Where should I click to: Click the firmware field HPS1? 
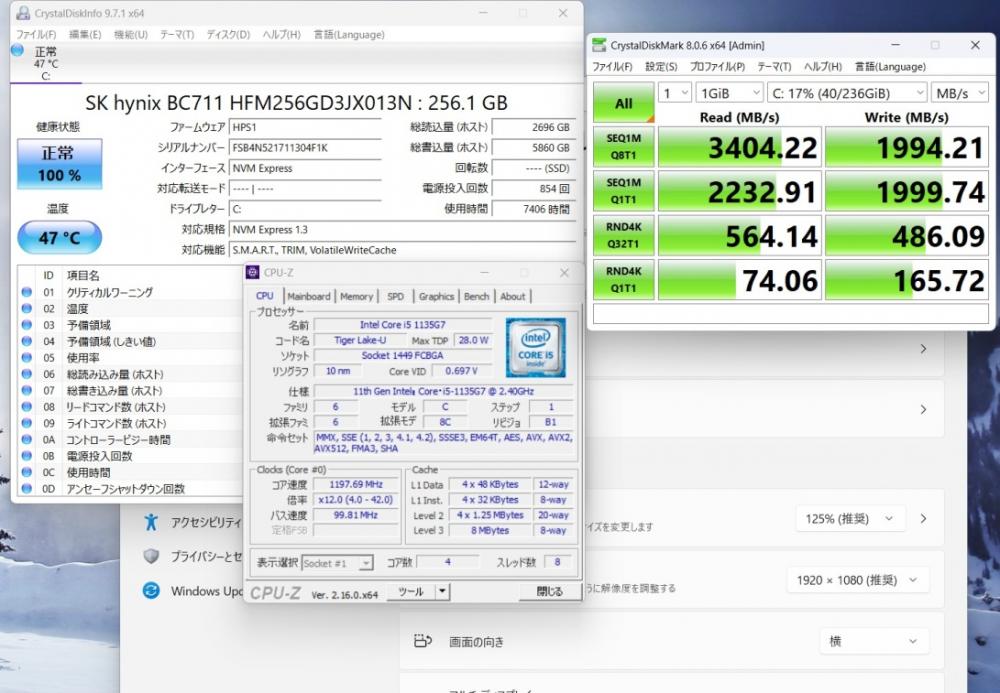pos(305,127)
